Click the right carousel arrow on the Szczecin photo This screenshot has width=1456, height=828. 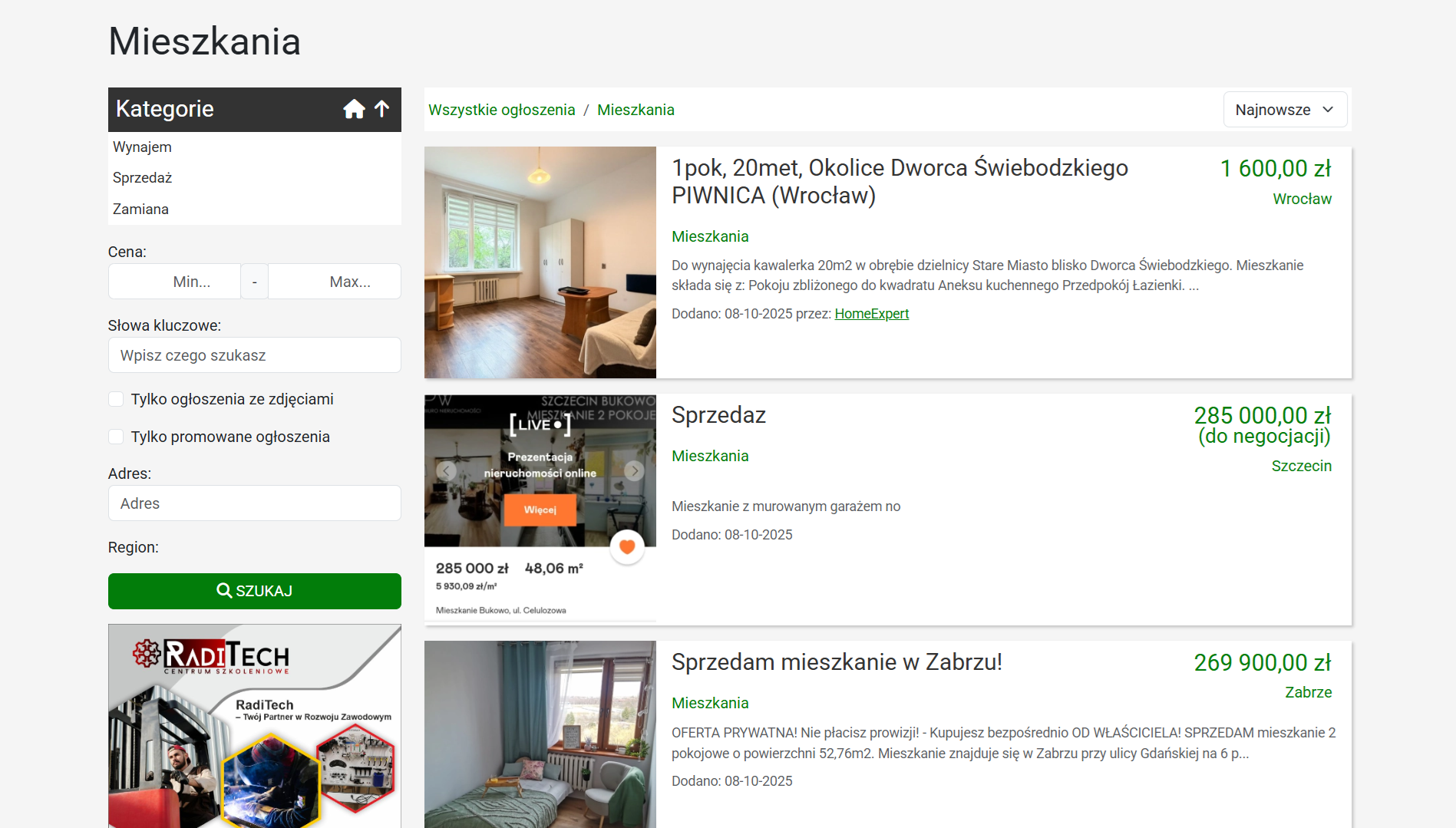tap(634, 470)
